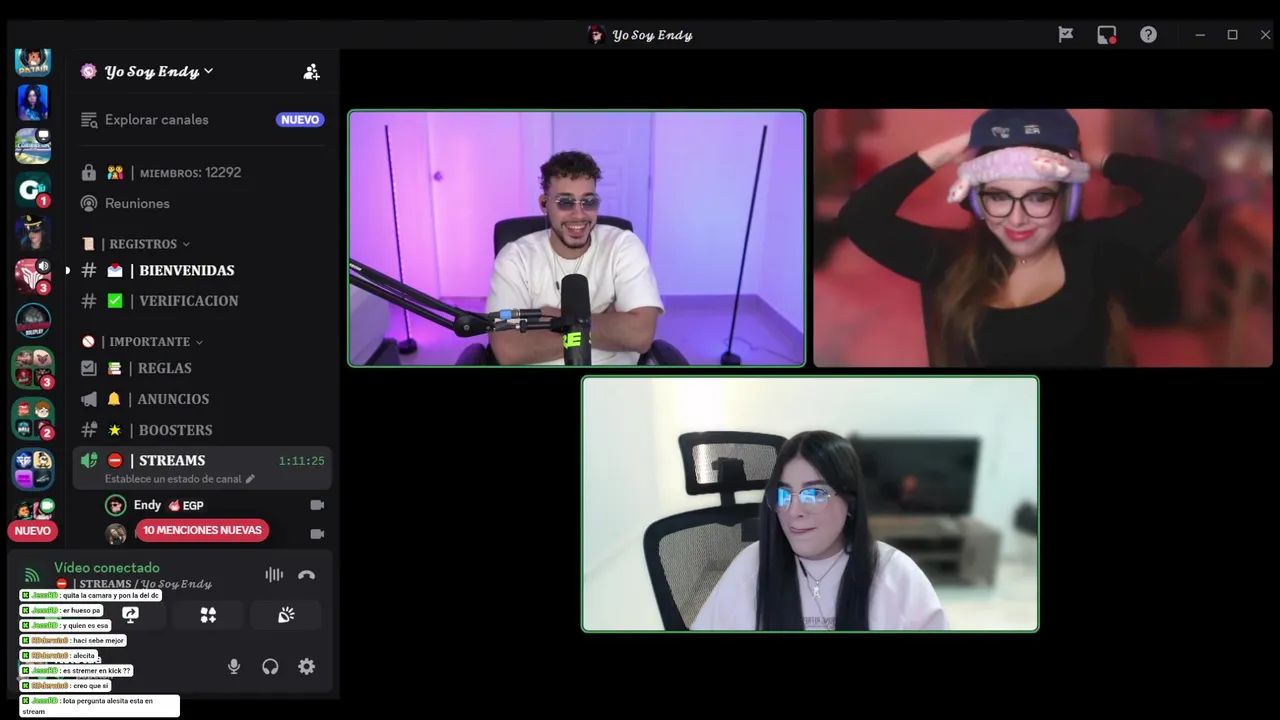Screen dimensions: 1280x720
Task: Select user Endy in the STREAMS channel
Action: pyautogui.click(x=147, y=505)
